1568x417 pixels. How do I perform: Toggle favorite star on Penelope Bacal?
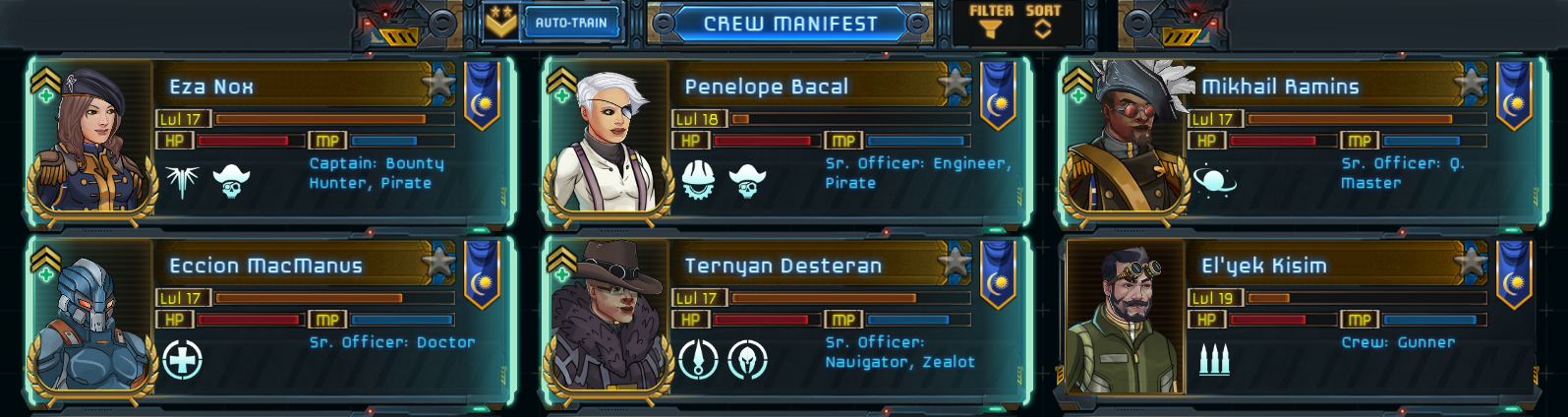coord(956,85)
